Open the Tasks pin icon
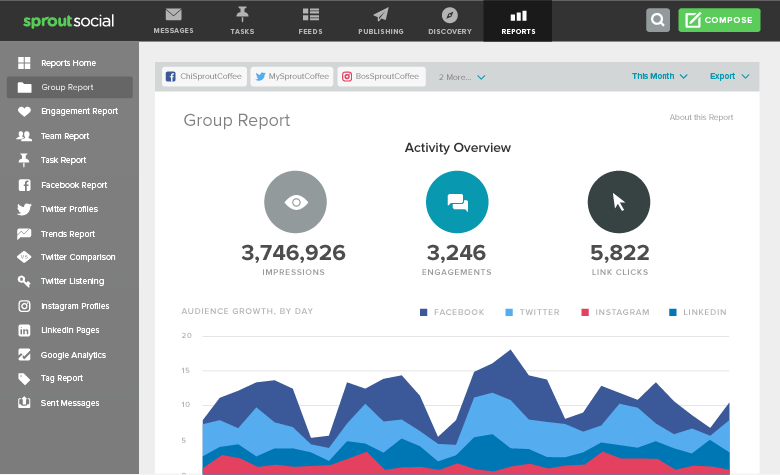 (x=242, y=15)
